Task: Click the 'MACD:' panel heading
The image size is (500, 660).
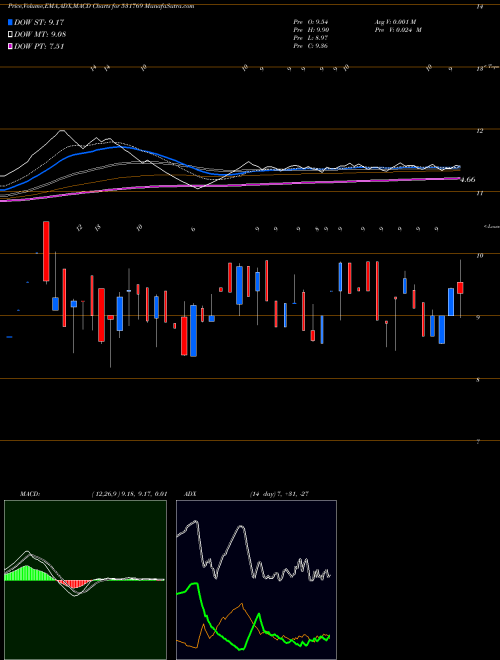Action: point(30,494)
